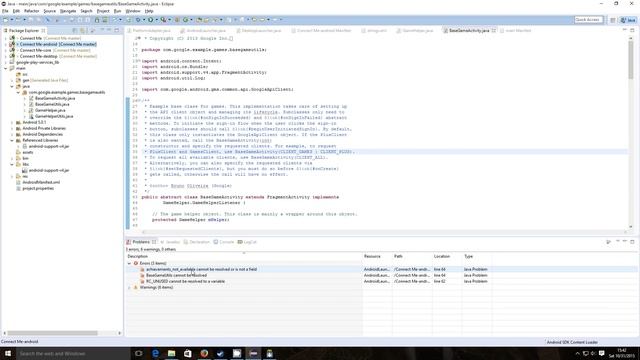The image size is (640, 360).
Task: Select the Connect Me-android project
Action: click(x=58, y=44)
